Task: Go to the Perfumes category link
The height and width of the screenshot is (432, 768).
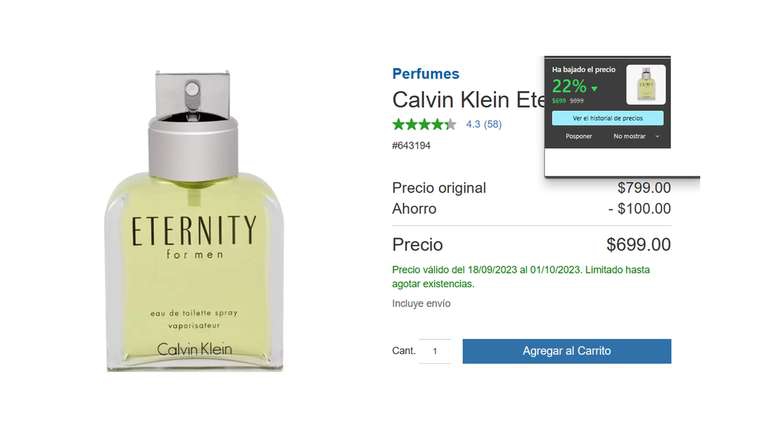Action: click(x=426, y=73)
